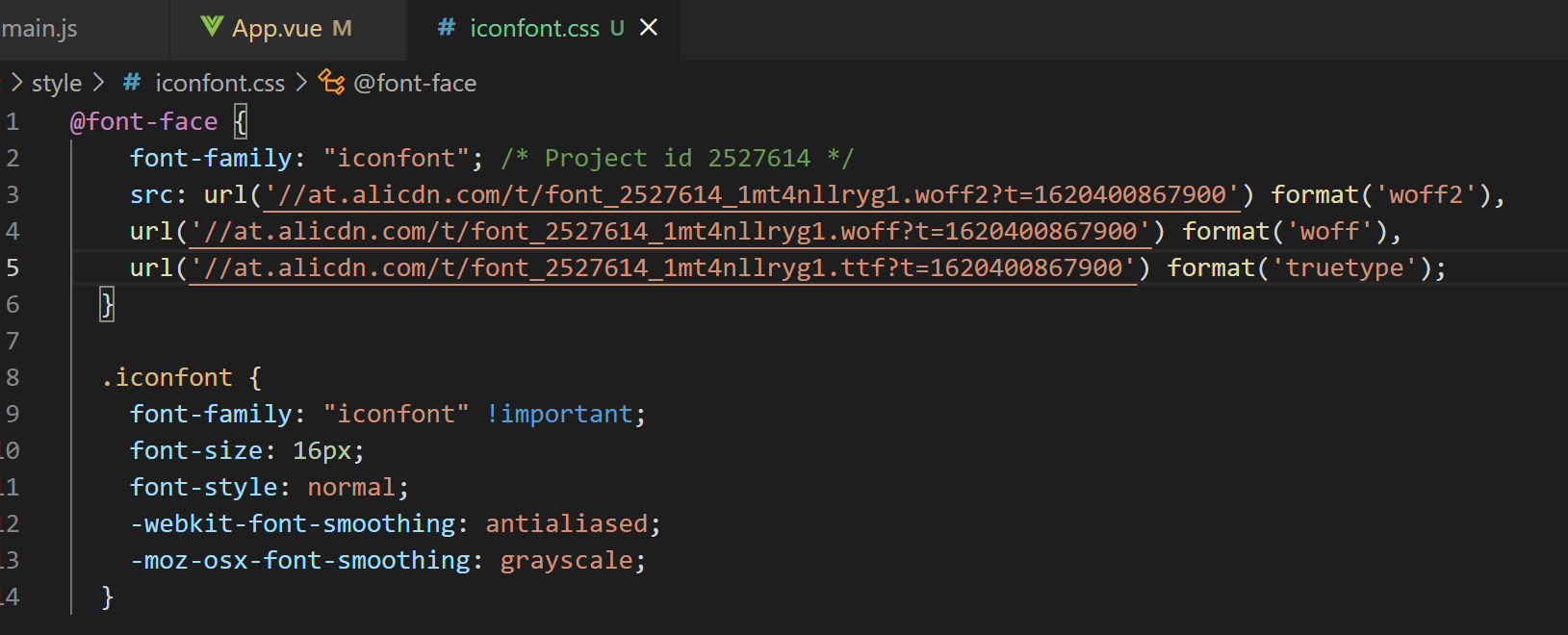Click the @font-face symbol icon in breadcrumb
Viewport: 1568px width, 635px height.
point(331,83)
